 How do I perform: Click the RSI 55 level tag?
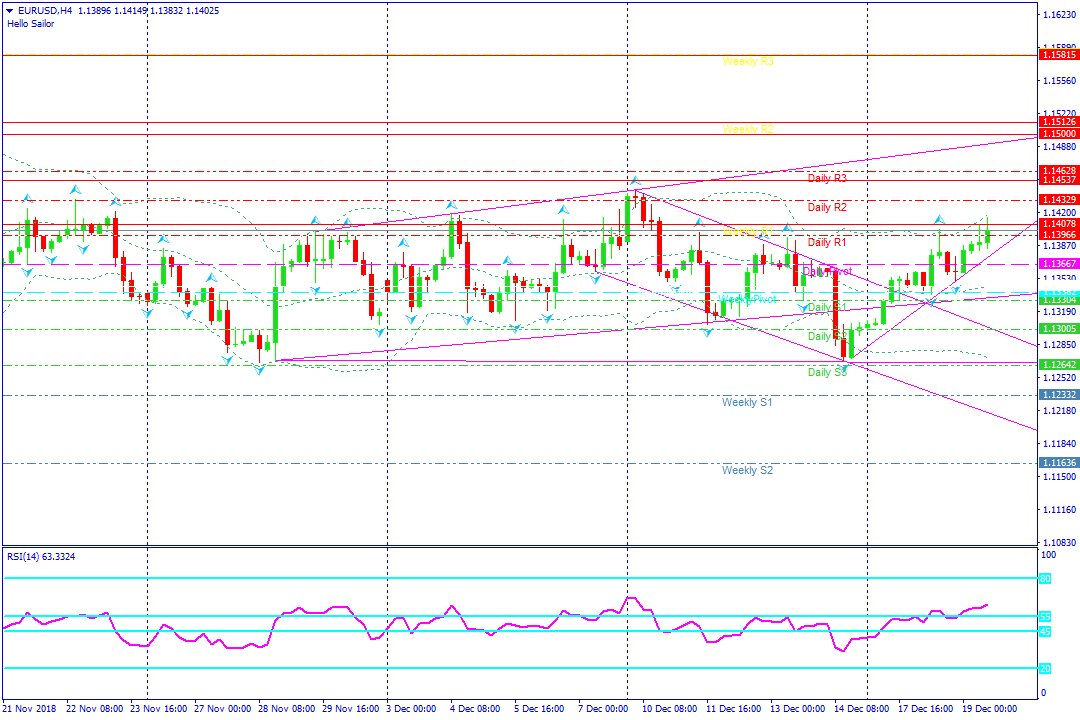pos(1045,617)
